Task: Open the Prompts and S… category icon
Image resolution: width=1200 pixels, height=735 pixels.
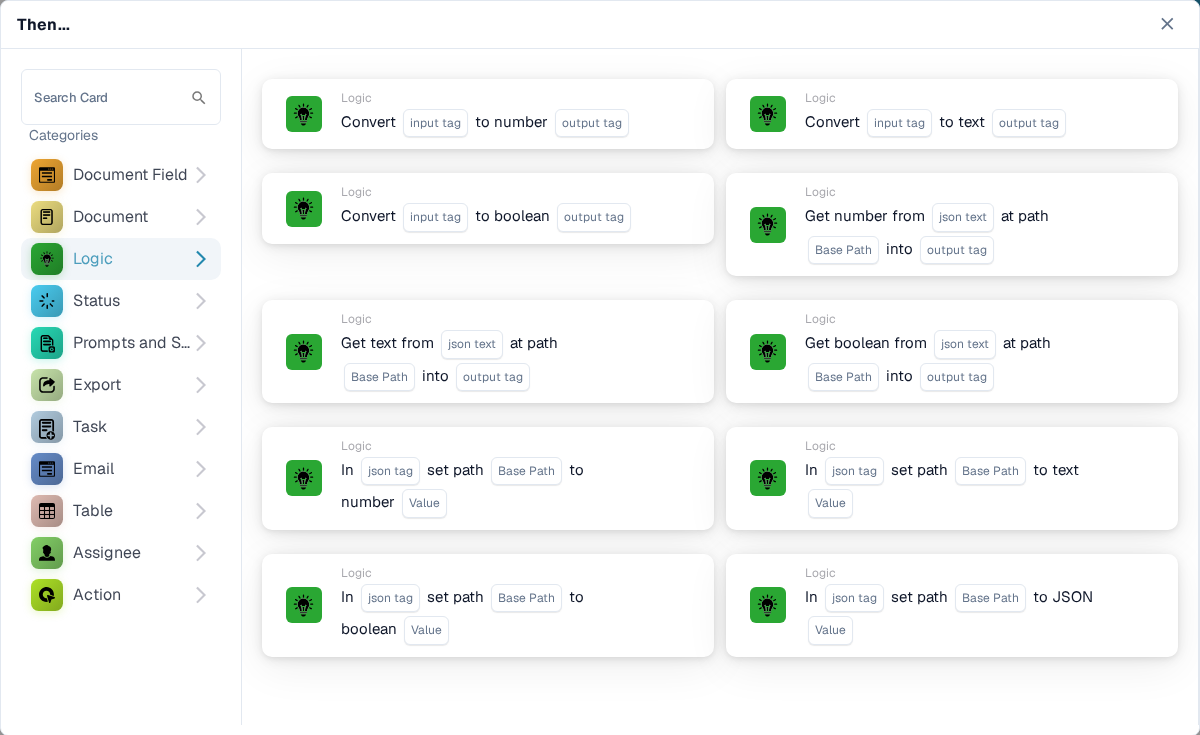Action: [x=47, y=343]
